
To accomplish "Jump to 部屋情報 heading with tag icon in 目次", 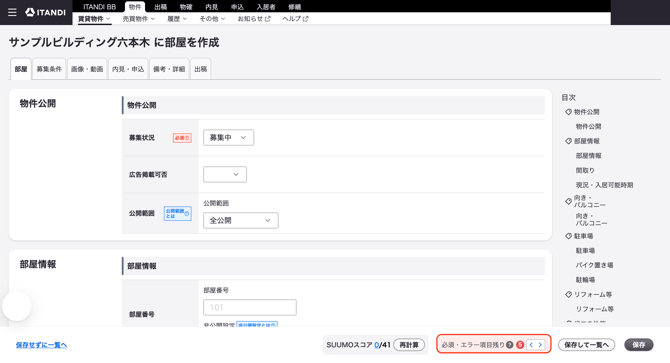I will point(582,141).
